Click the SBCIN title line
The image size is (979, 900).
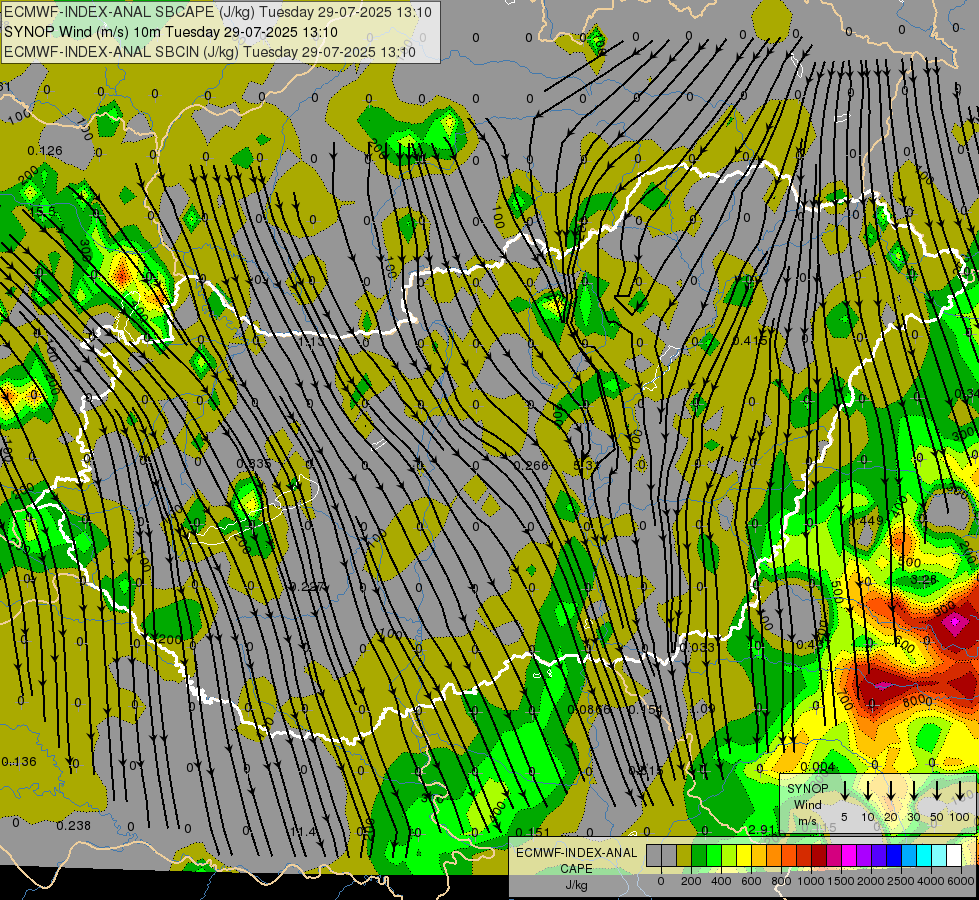(x=210, y=52)
